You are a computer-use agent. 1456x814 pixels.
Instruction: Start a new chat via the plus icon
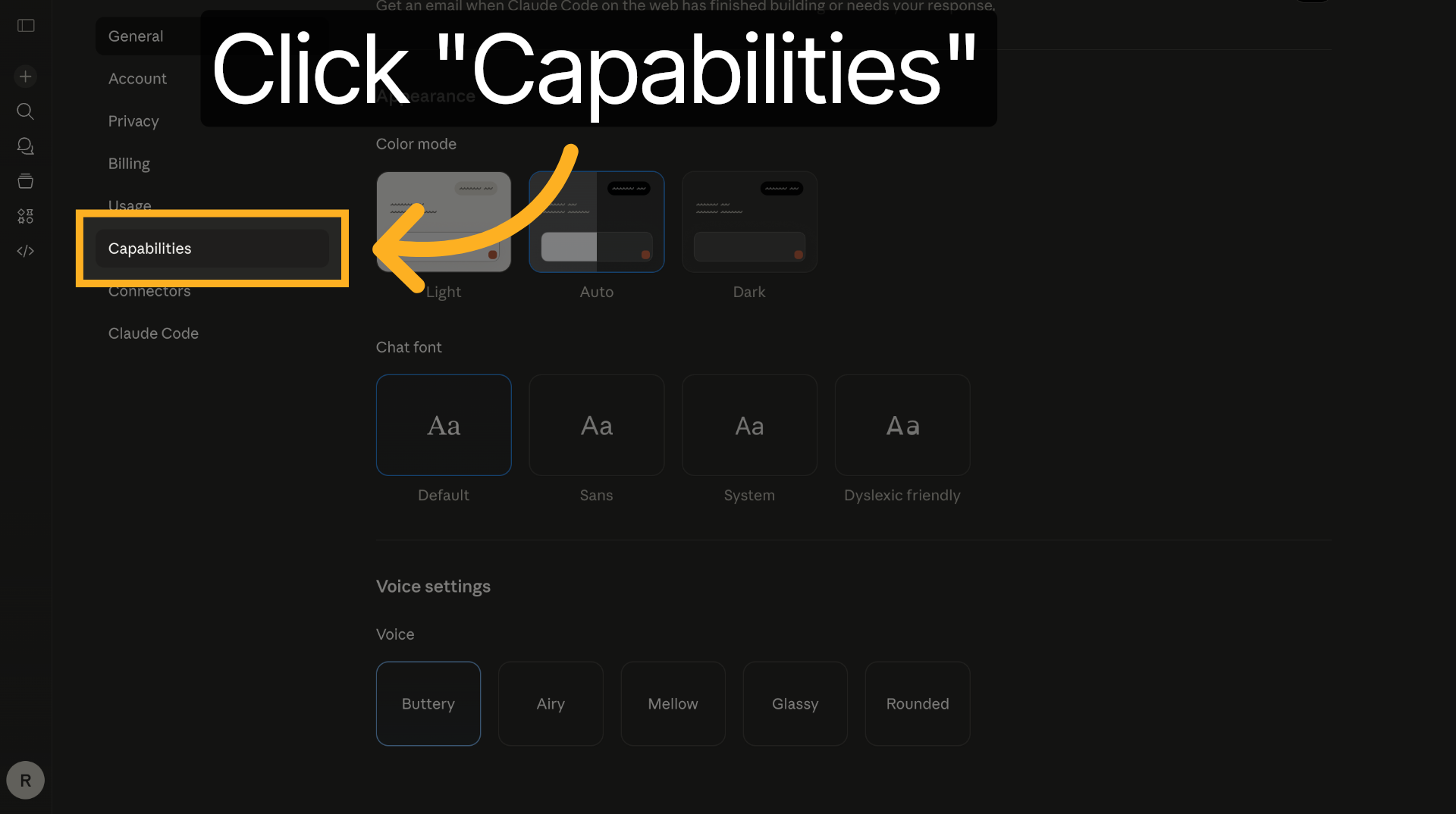click(25, 76)
